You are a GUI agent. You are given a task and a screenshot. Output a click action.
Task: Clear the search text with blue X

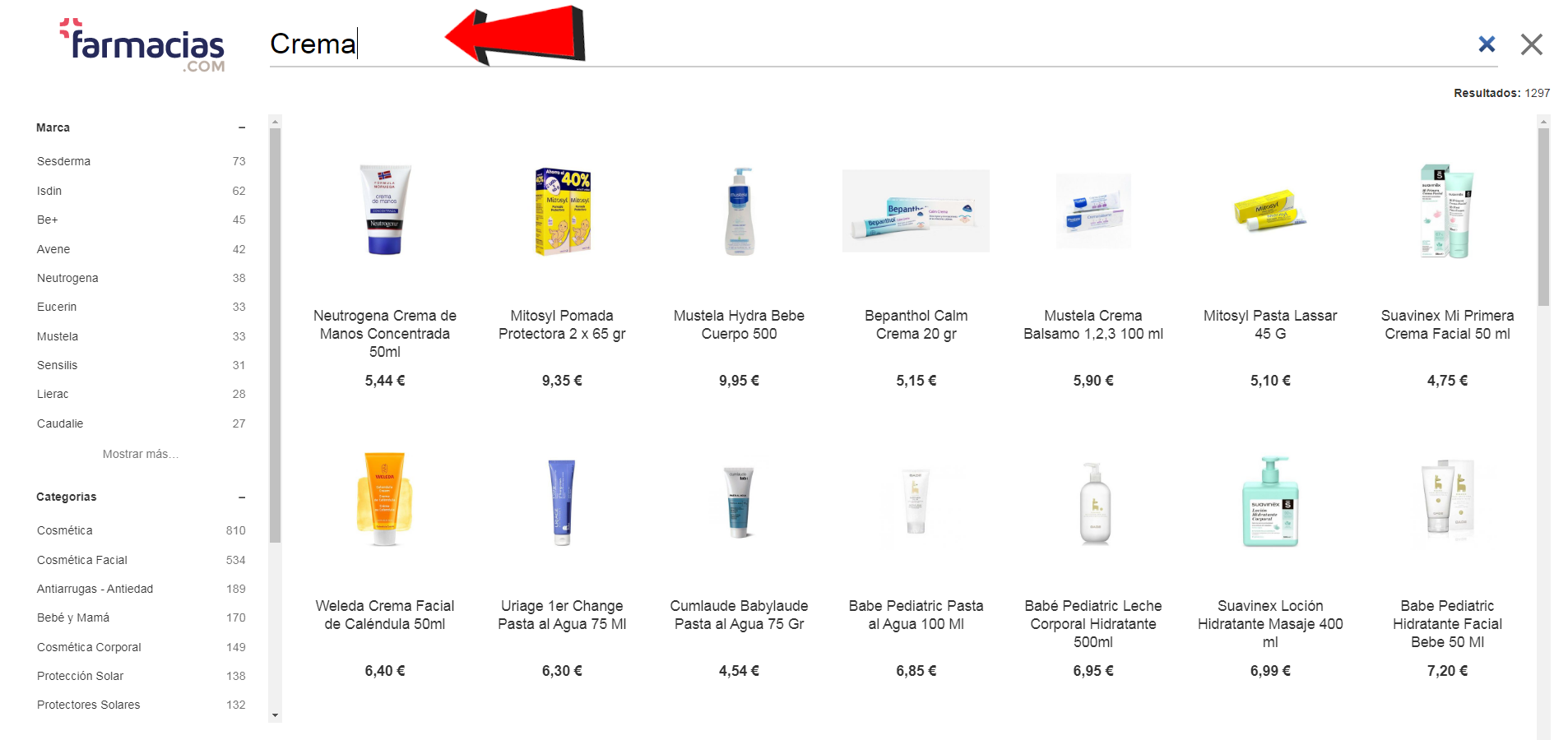click(1486, 44)
